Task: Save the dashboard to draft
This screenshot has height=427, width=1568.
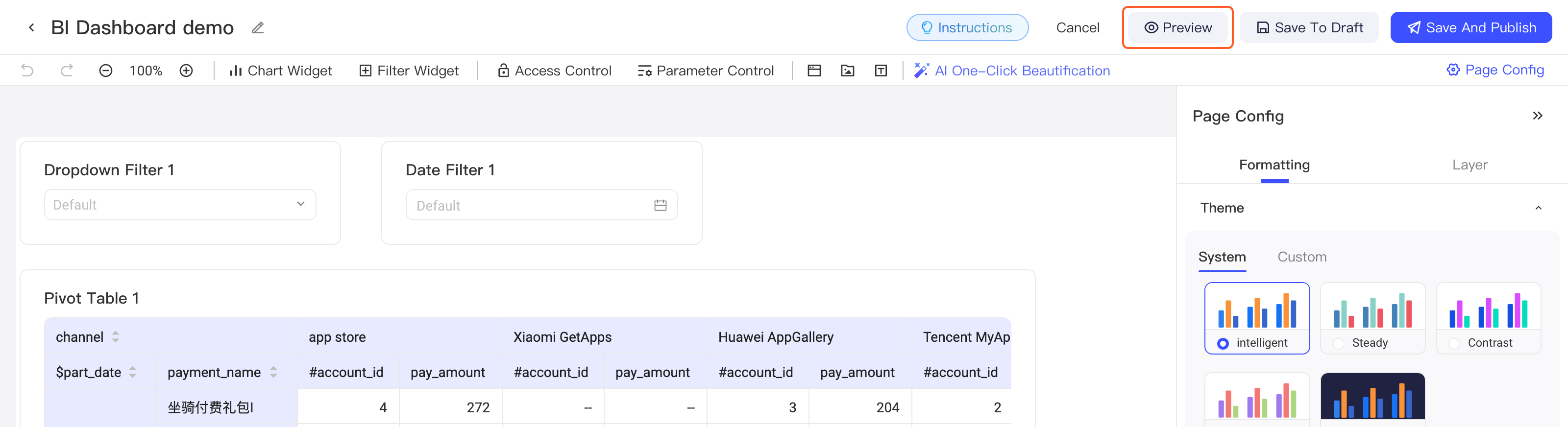Action: (x=1309, y=28)
